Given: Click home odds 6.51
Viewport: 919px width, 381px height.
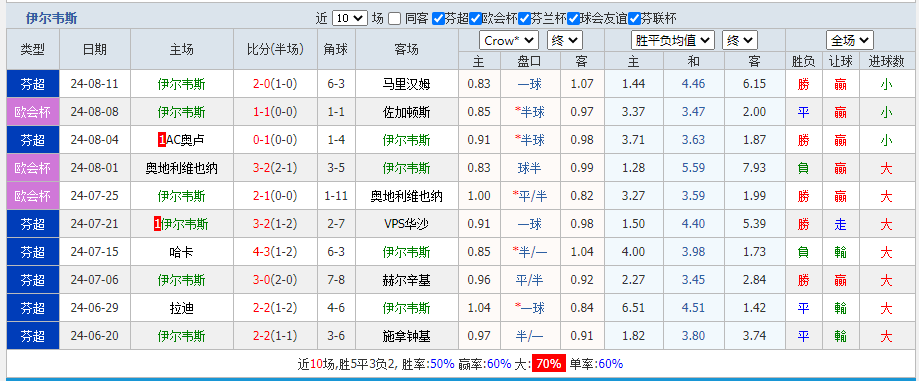Looking at the screenshot, I should (x=634, y=308).
